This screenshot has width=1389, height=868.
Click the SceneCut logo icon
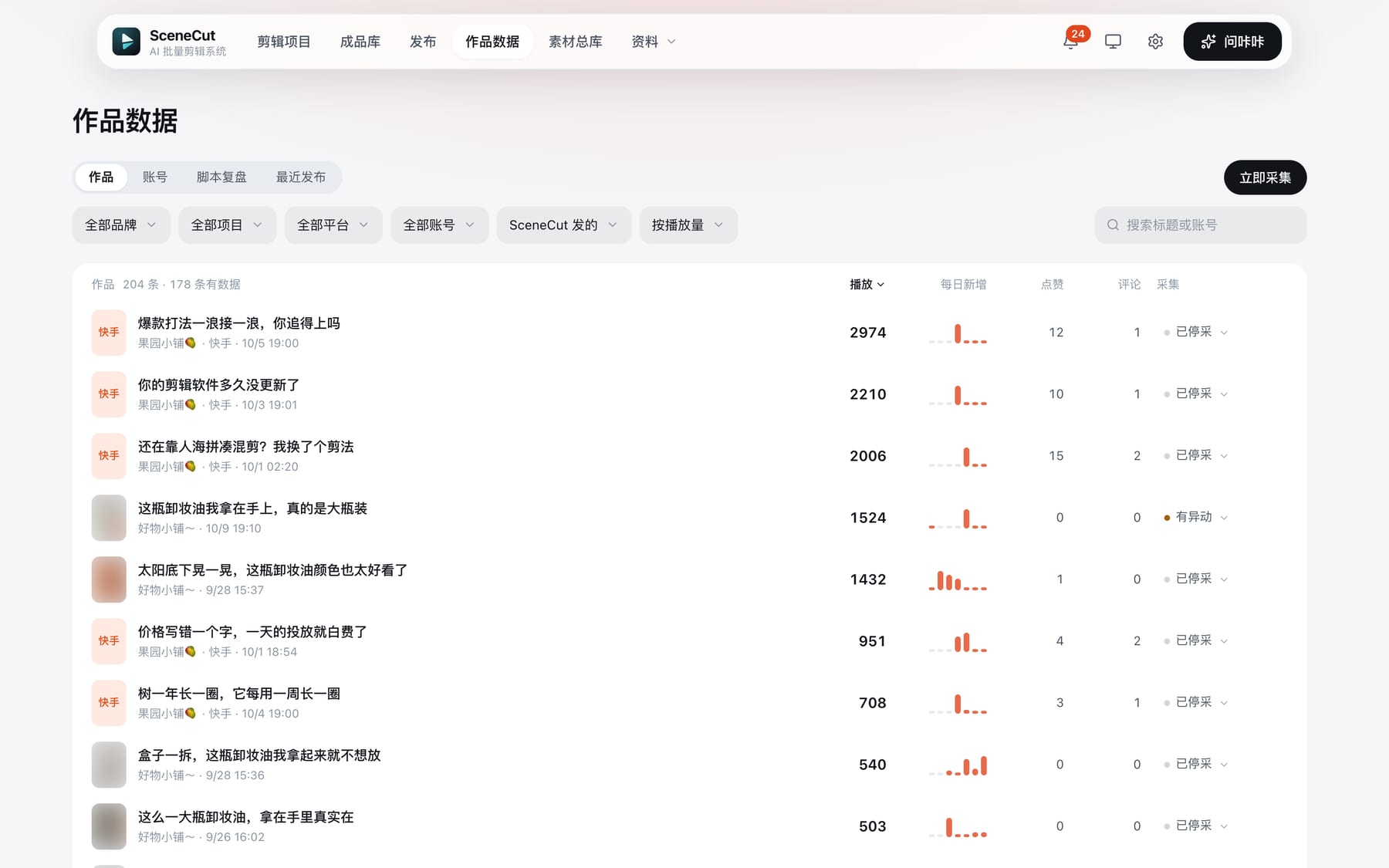pyautogui.click(x=126, y=42)
